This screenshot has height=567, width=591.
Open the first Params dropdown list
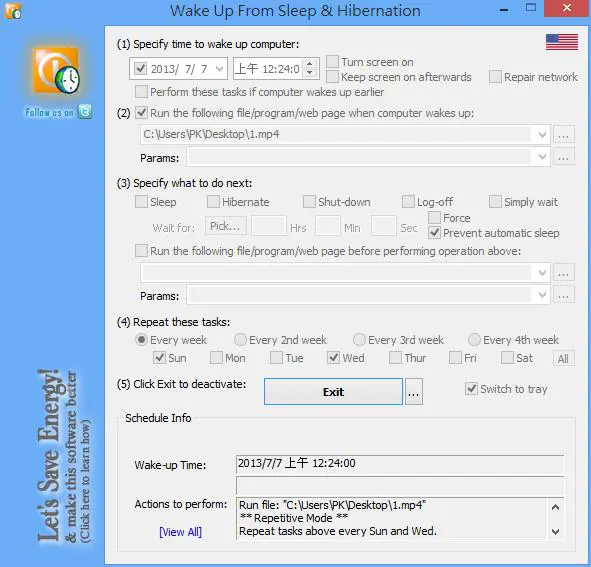click(542, 157)
